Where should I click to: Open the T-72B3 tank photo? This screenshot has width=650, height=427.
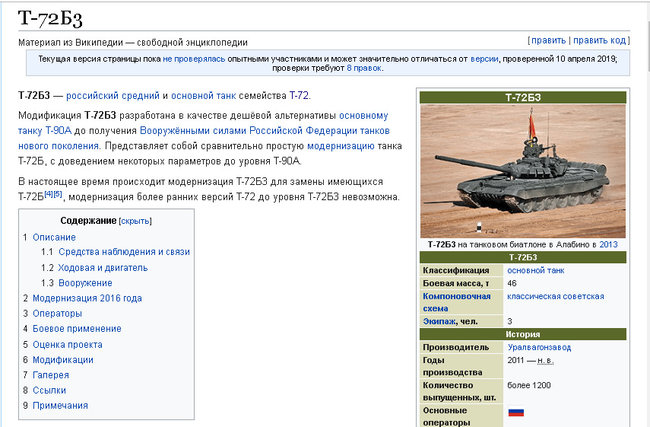point(523,171)
